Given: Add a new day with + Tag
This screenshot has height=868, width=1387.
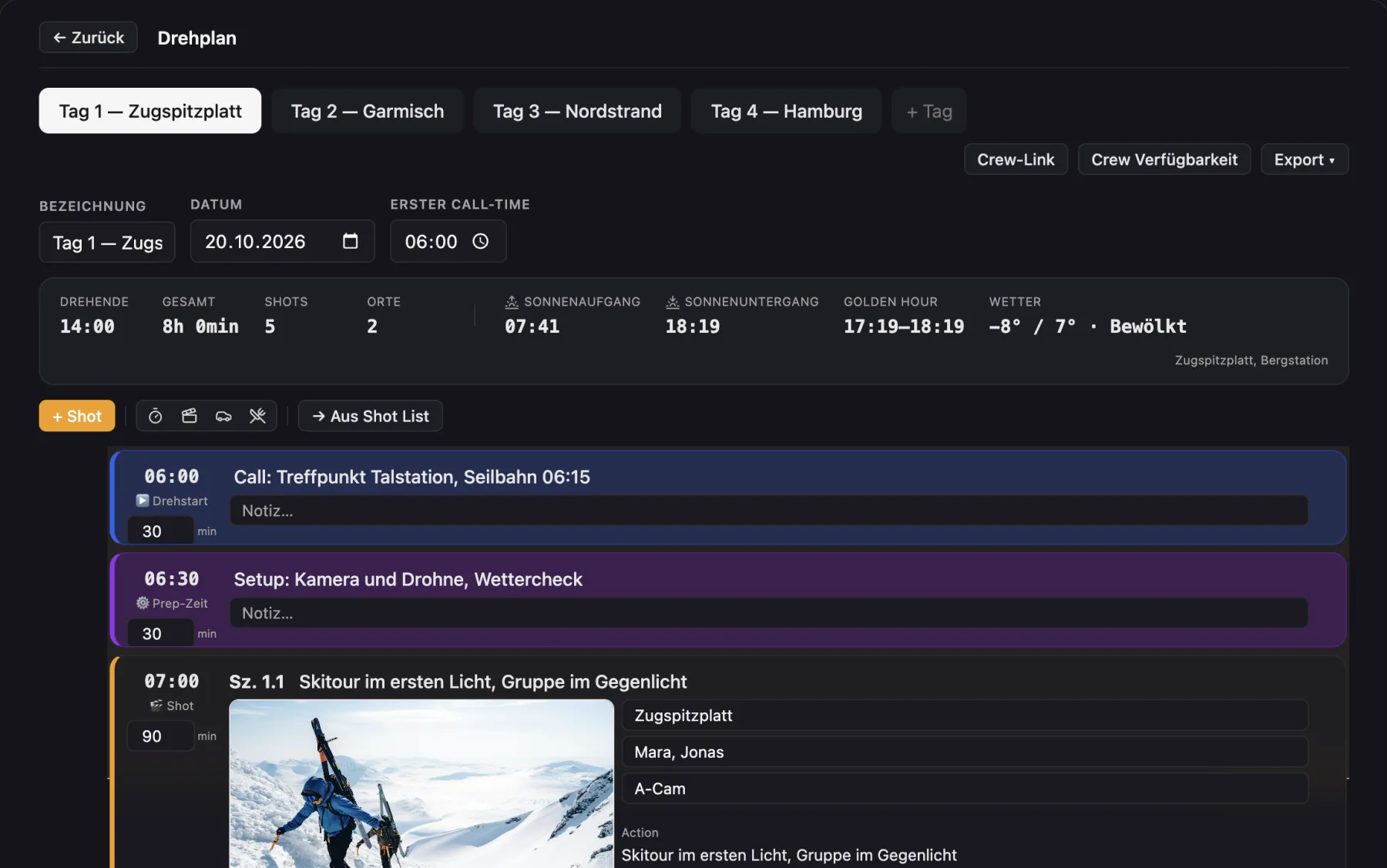Looking at the screenshot, I should pyautogui.click(x=929, y=111).
